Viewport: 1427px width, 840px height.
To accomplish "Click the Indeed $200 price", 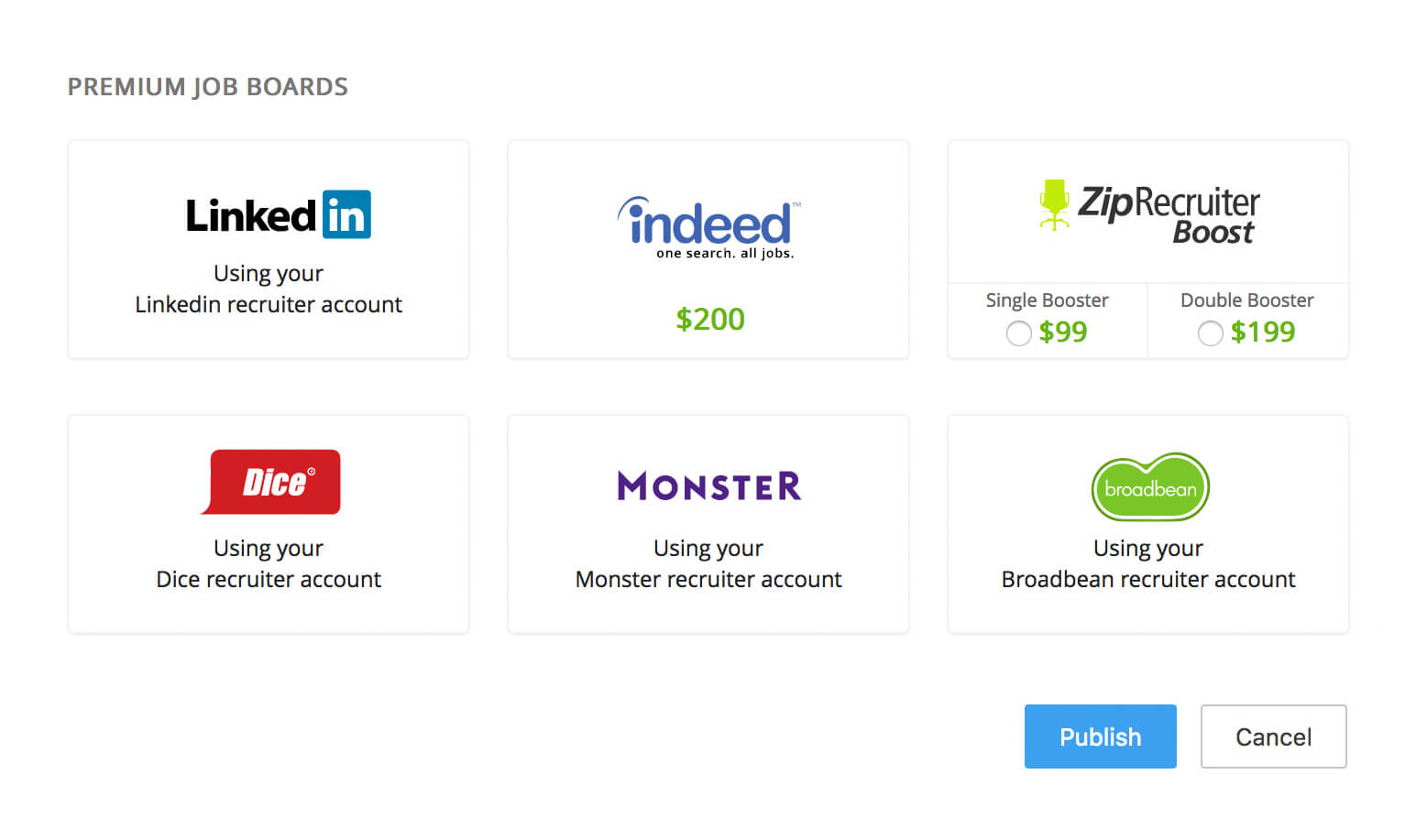I will [709, 319].
